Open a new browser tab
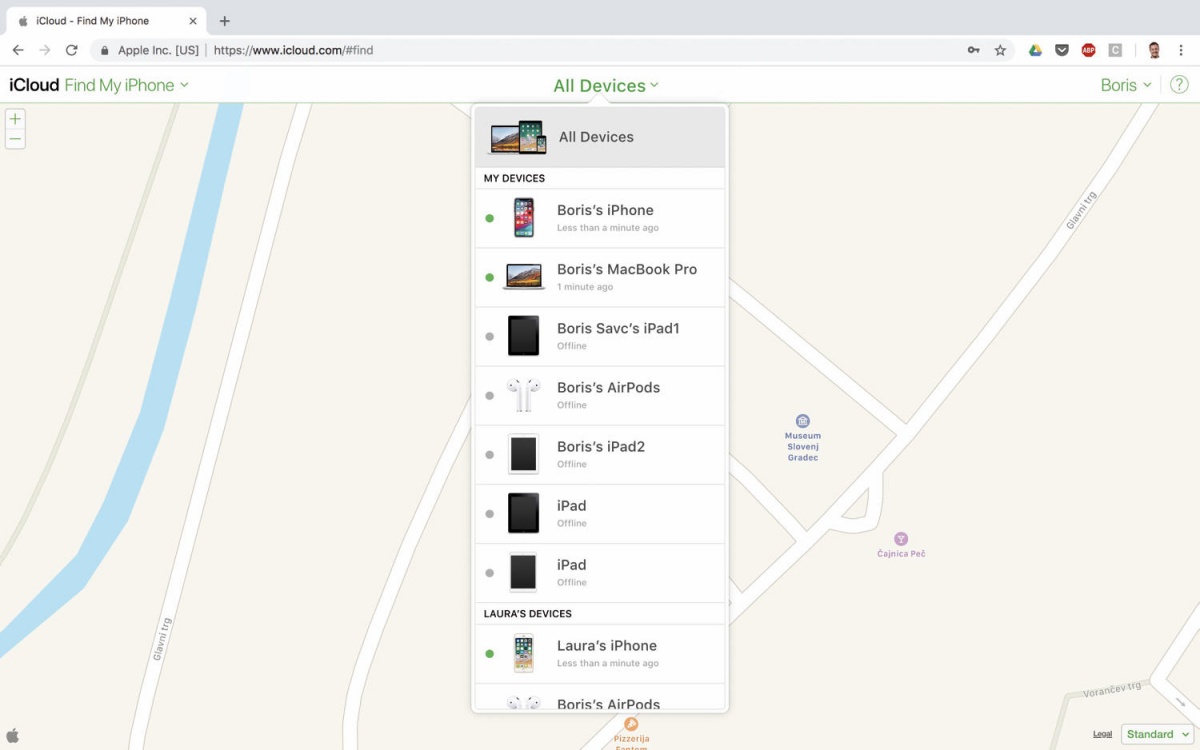The image size is (1200, 750). point(224,21)
